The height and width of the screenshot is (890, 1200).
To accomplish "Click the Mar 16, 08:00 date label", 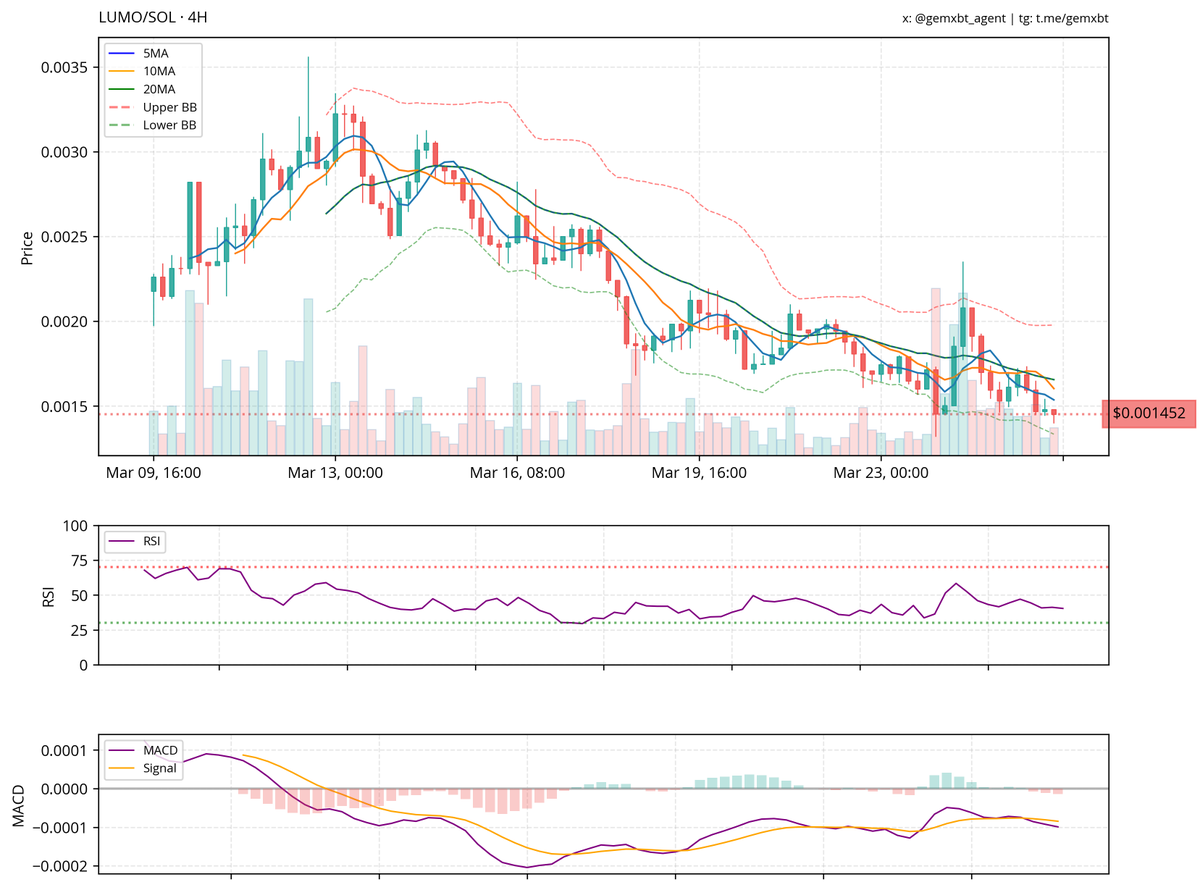I will tap(518, 472).
